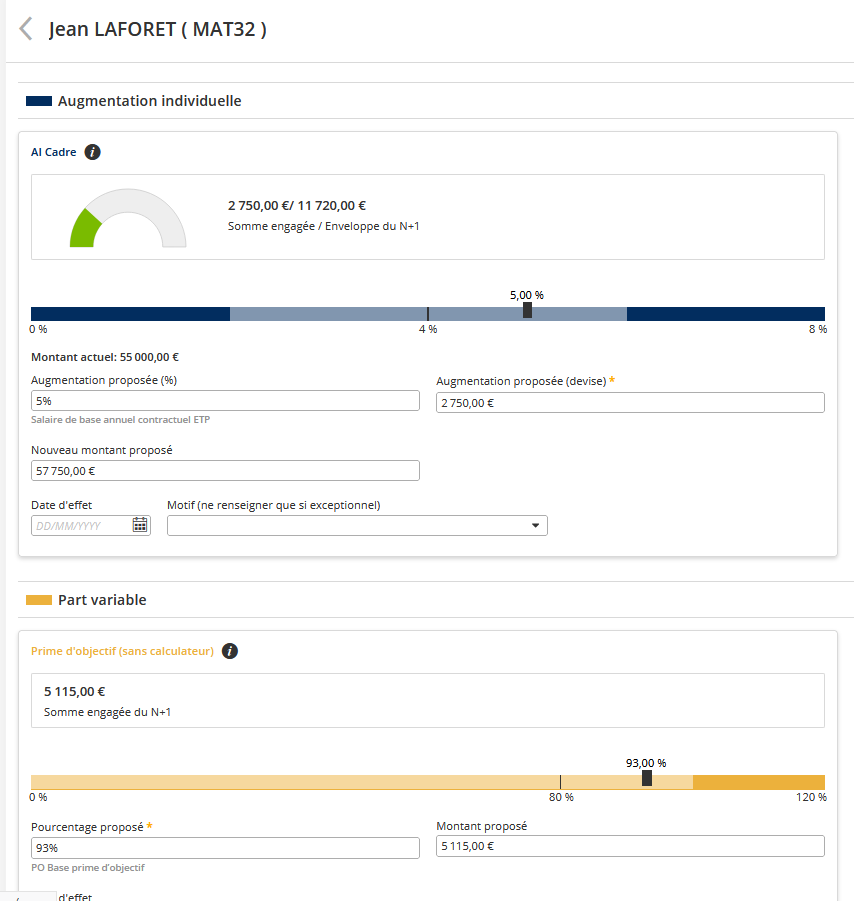Image resolution: width=854 pixels, height=901 pixels.
Task: Click the Montant proposé field
Action: (x=630, y=846)
